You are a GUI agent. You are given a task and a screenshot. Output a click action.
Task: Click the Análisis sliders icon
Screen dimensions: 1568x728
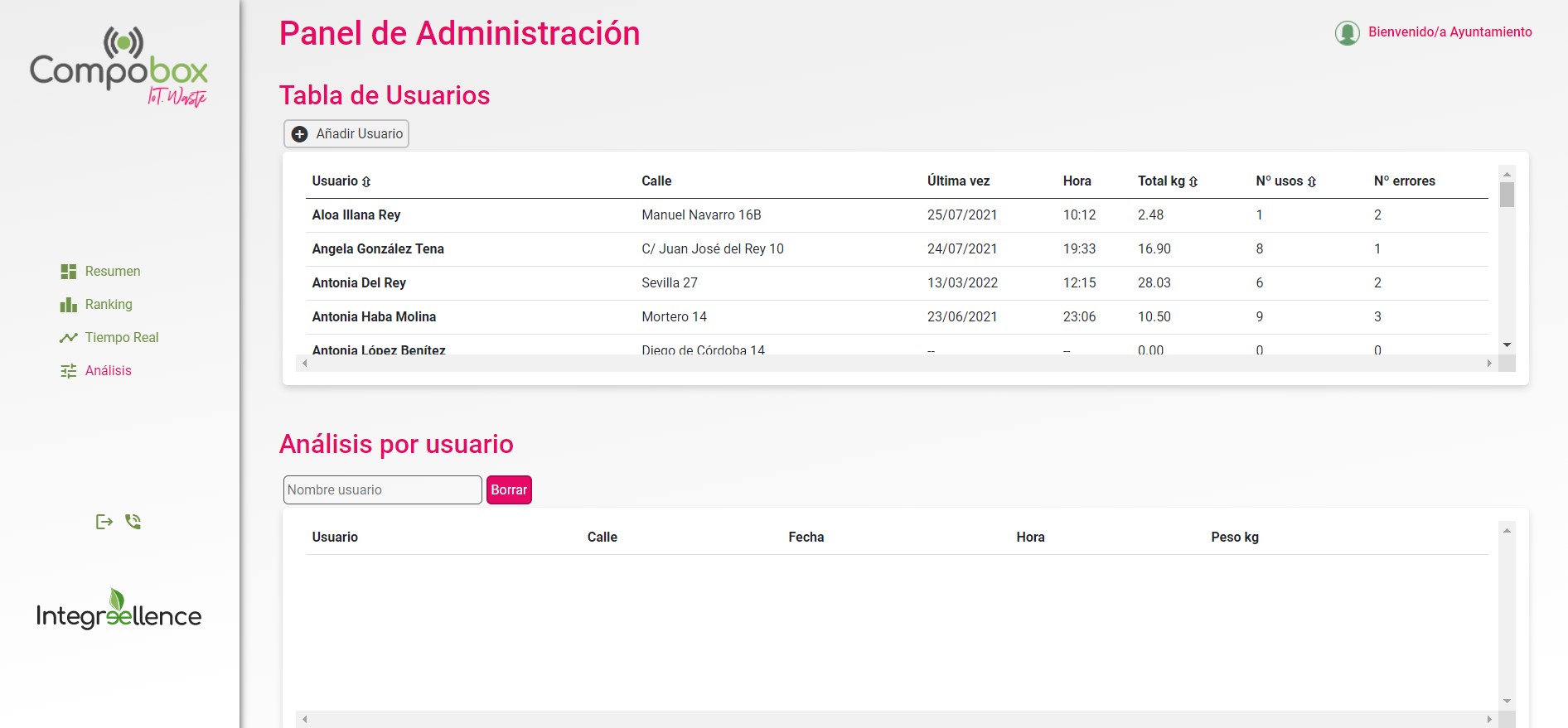(68, 371)
